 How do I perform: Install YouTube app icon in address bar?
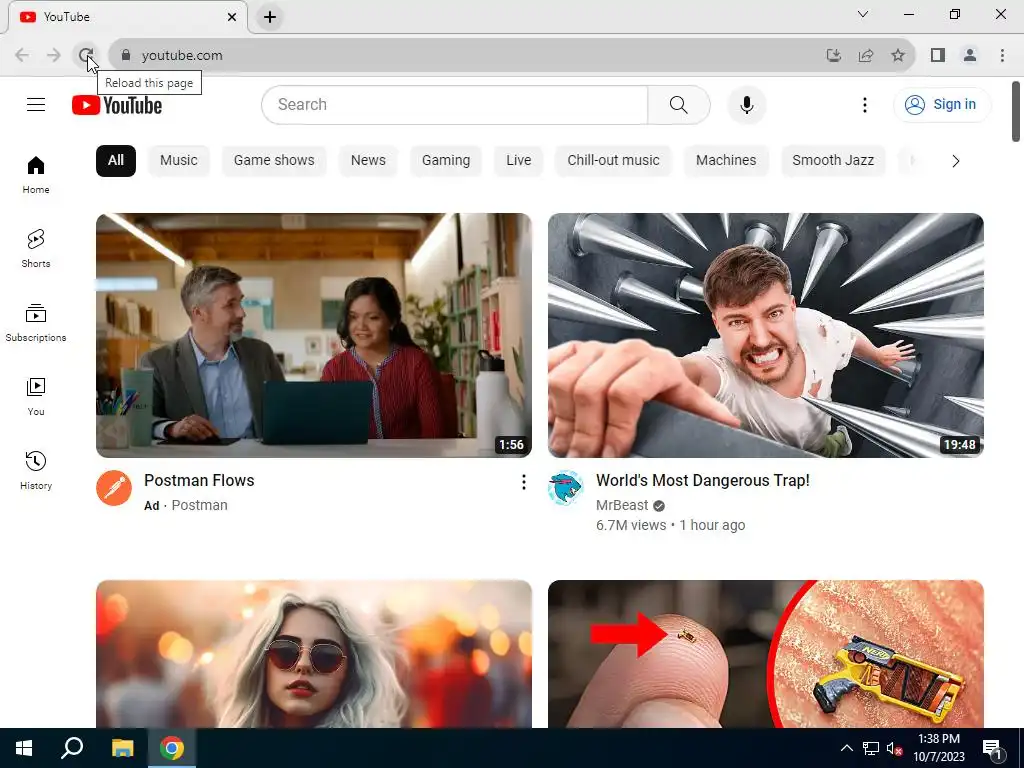tap(834, 56)
